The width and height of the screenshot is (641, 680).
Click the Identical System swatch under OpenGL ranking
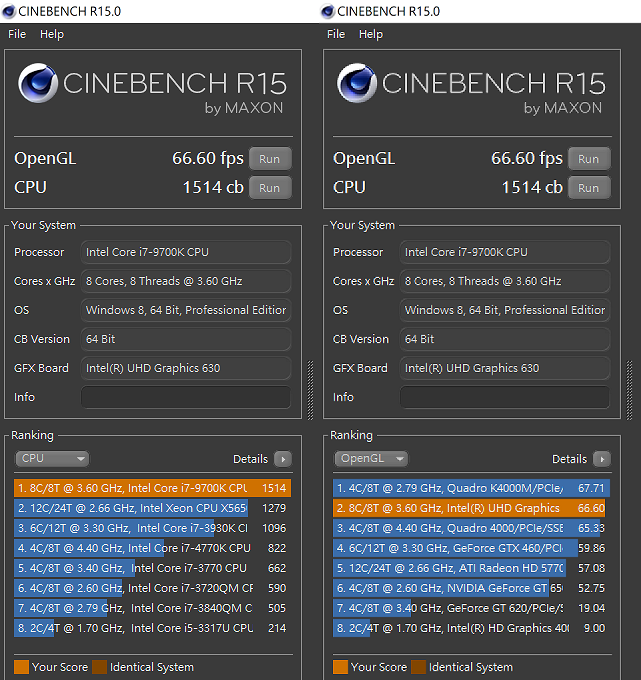[x=418, y=667]
